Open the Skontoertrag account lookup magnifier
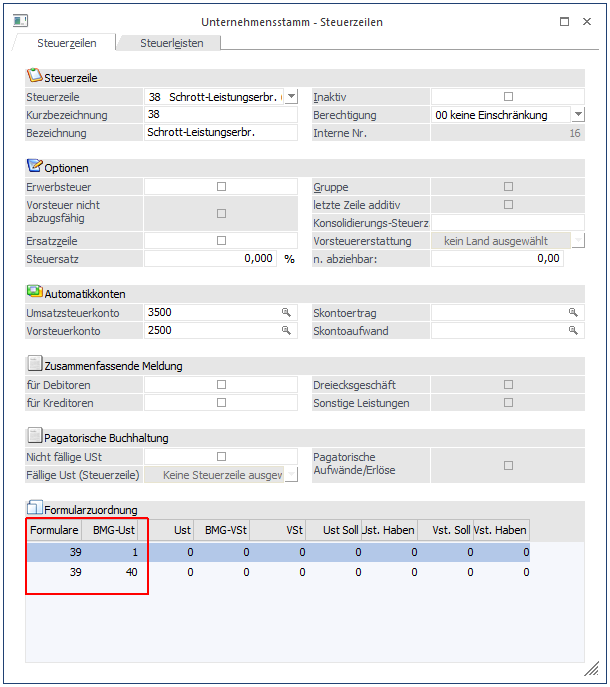Viewport: 610px width, 687px height. pos(573,313)
